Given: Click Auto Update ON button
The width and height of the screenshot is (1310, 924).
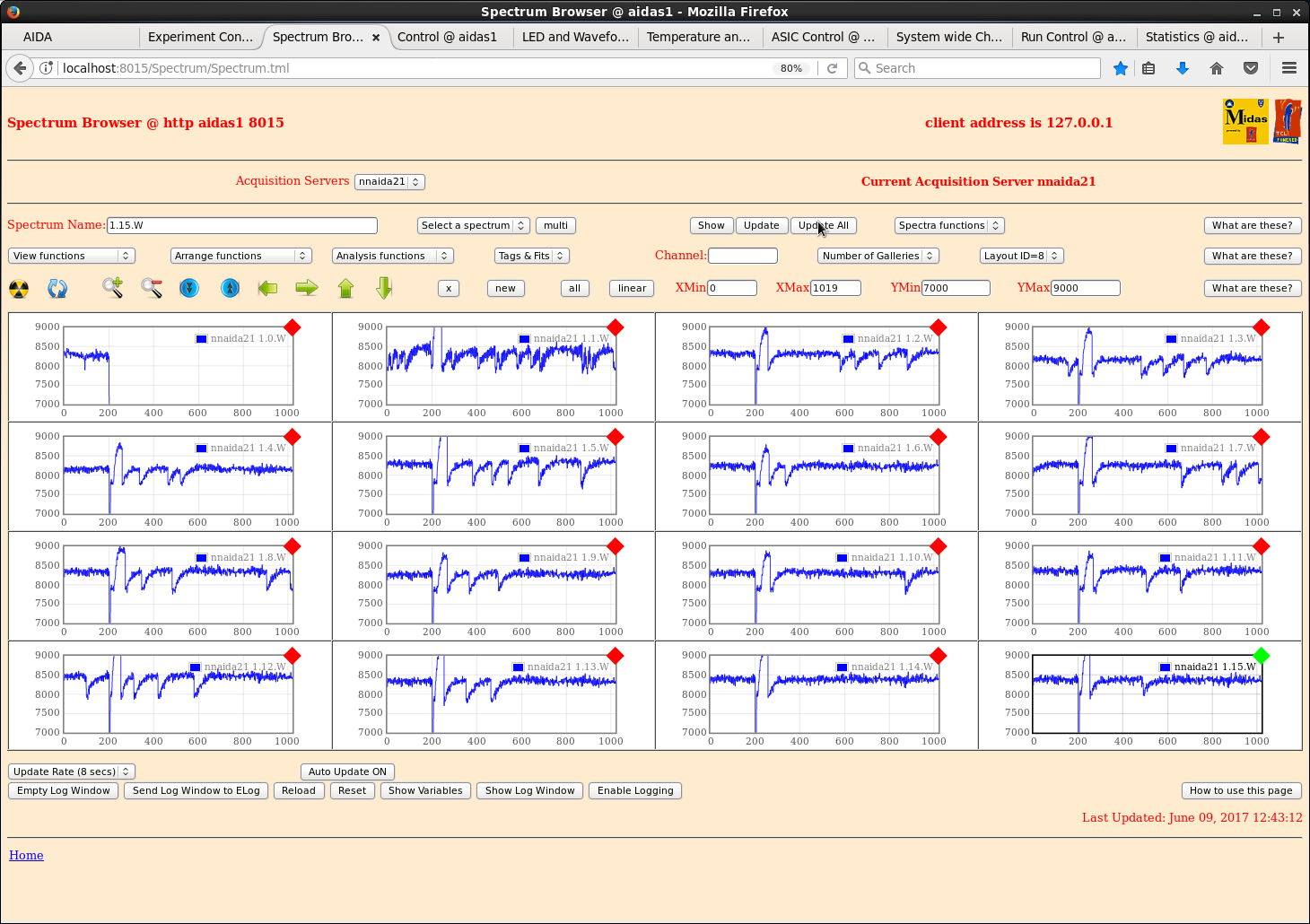Looking at the screenshot, I should [347, 772].
